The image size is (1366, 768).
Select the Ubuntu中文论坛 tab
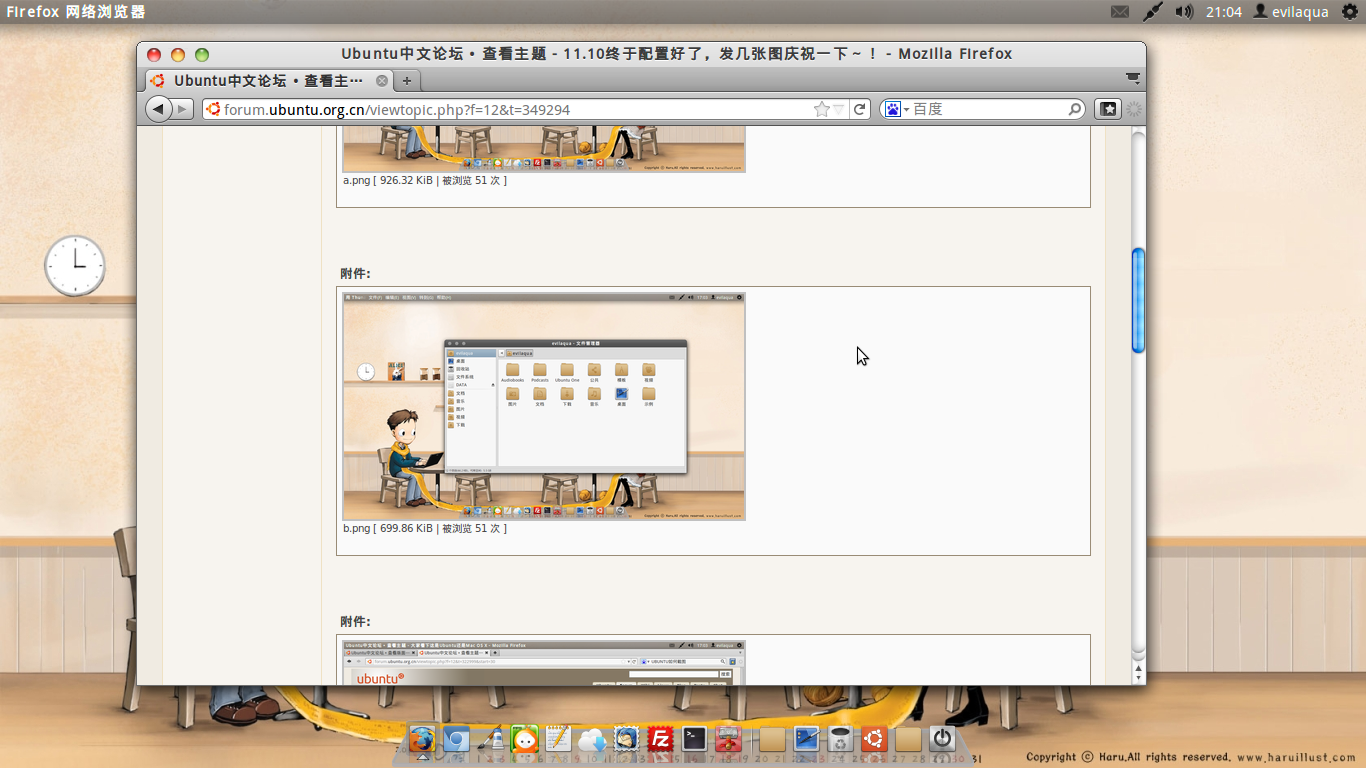tap(269, 81)
